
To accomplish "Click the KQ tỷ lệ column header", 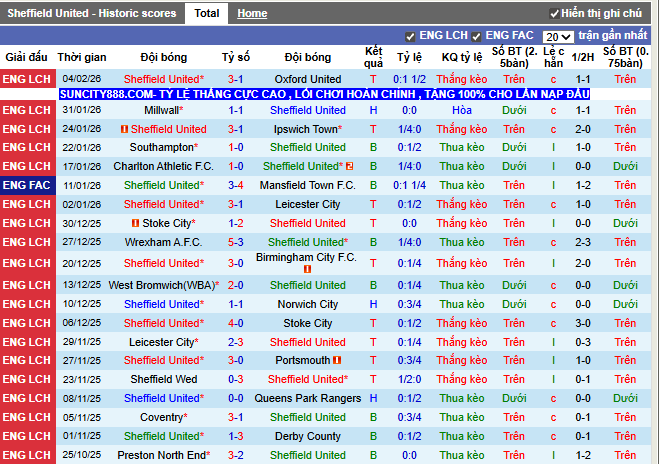I will pos(462,57).
